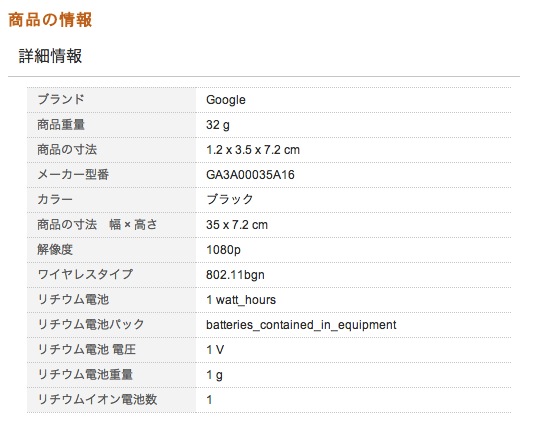The height and width of the screenshot is (430, 557).
Task: Click the ブラック color value
Action: [229, 199]
